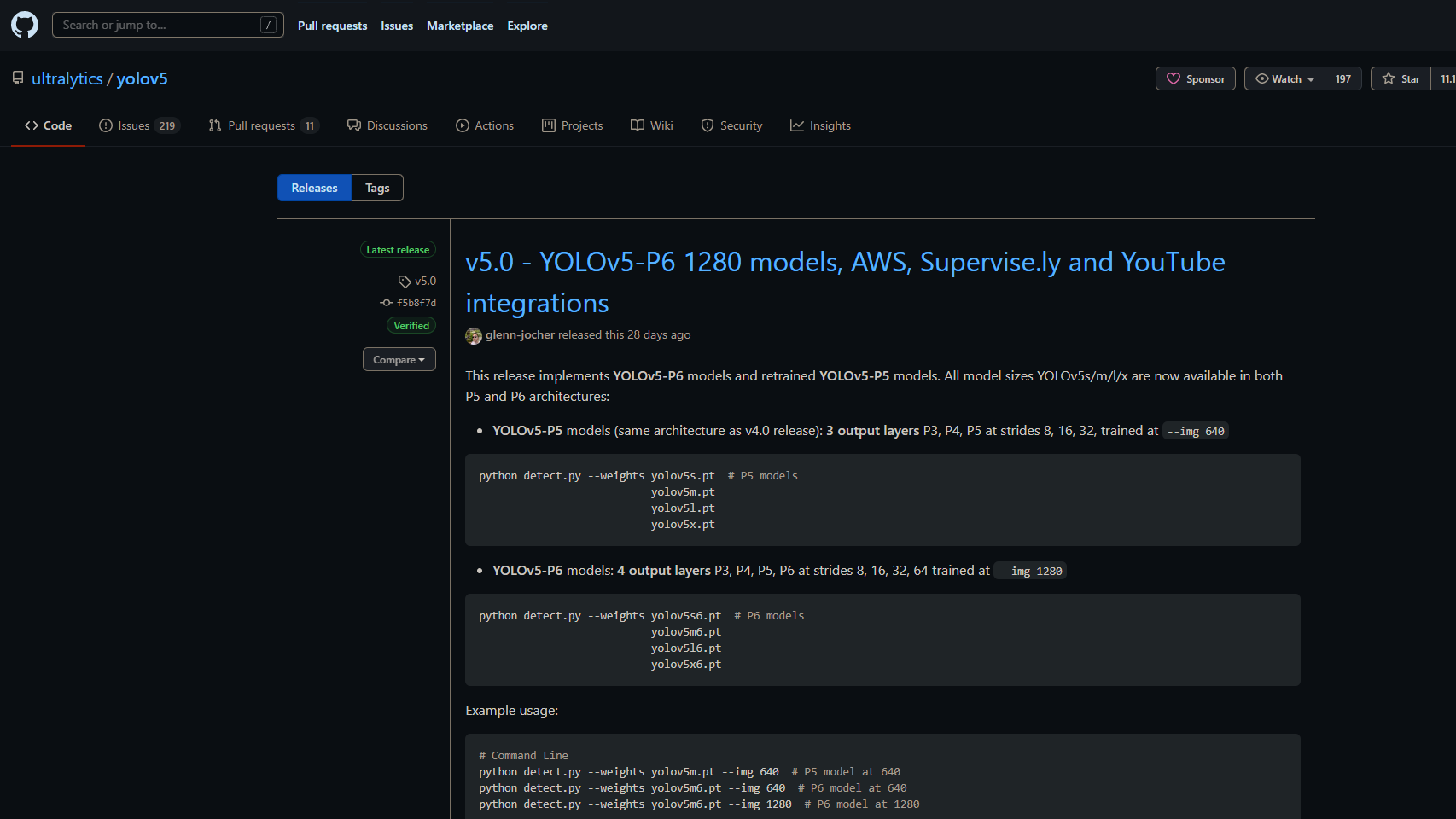The image size is (1456, 819).
Task: Open Issues in top navigation
Action: point(397,26)
